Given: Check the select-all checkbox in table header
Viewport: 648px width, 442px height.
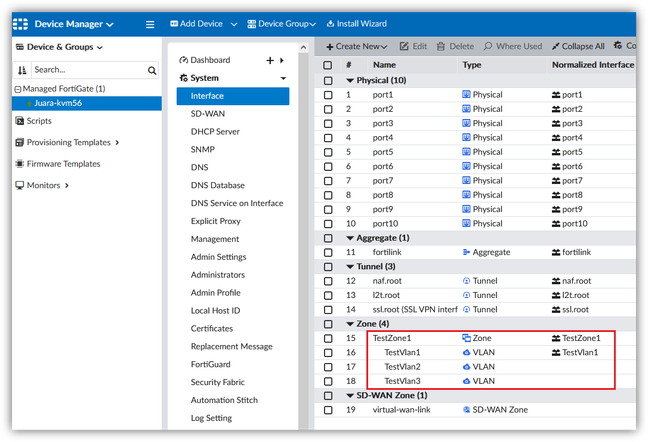Looking at the screenshot, I should coord(327,65).
